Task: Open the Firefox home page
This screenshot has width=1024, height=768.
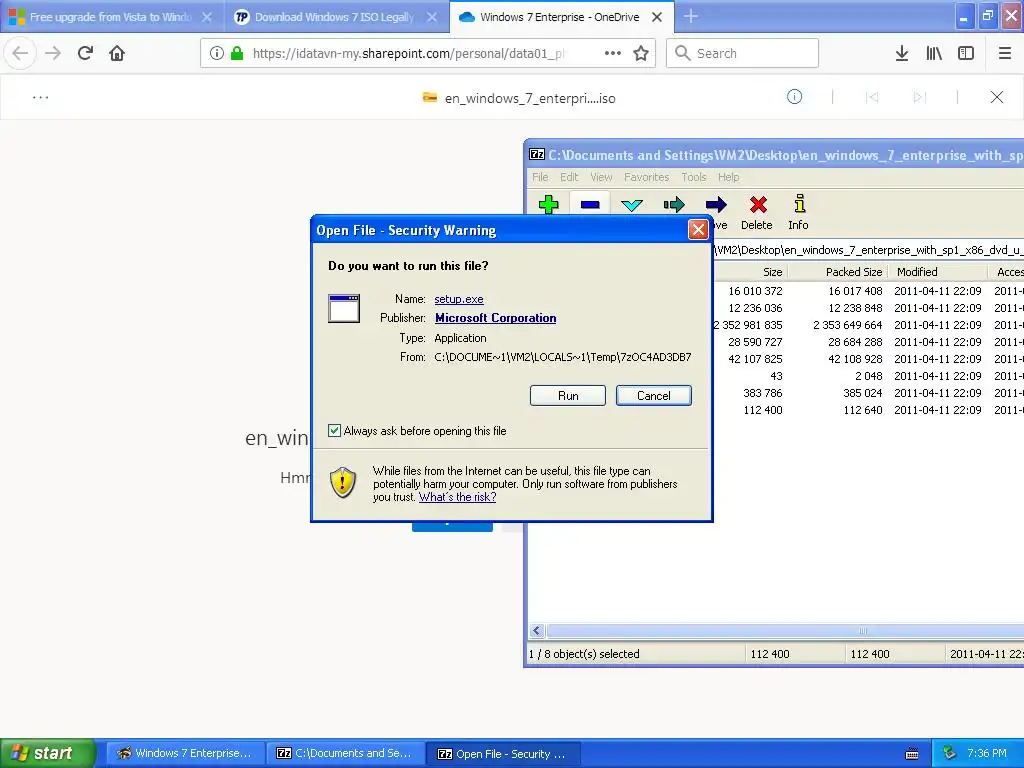Action: [x=117, y=53]
